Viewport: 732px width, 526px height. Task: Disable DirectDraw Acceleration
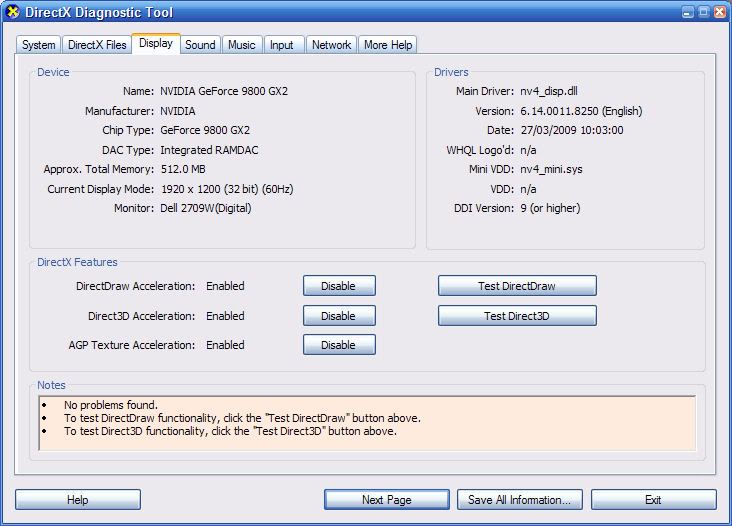coord(339,286)
